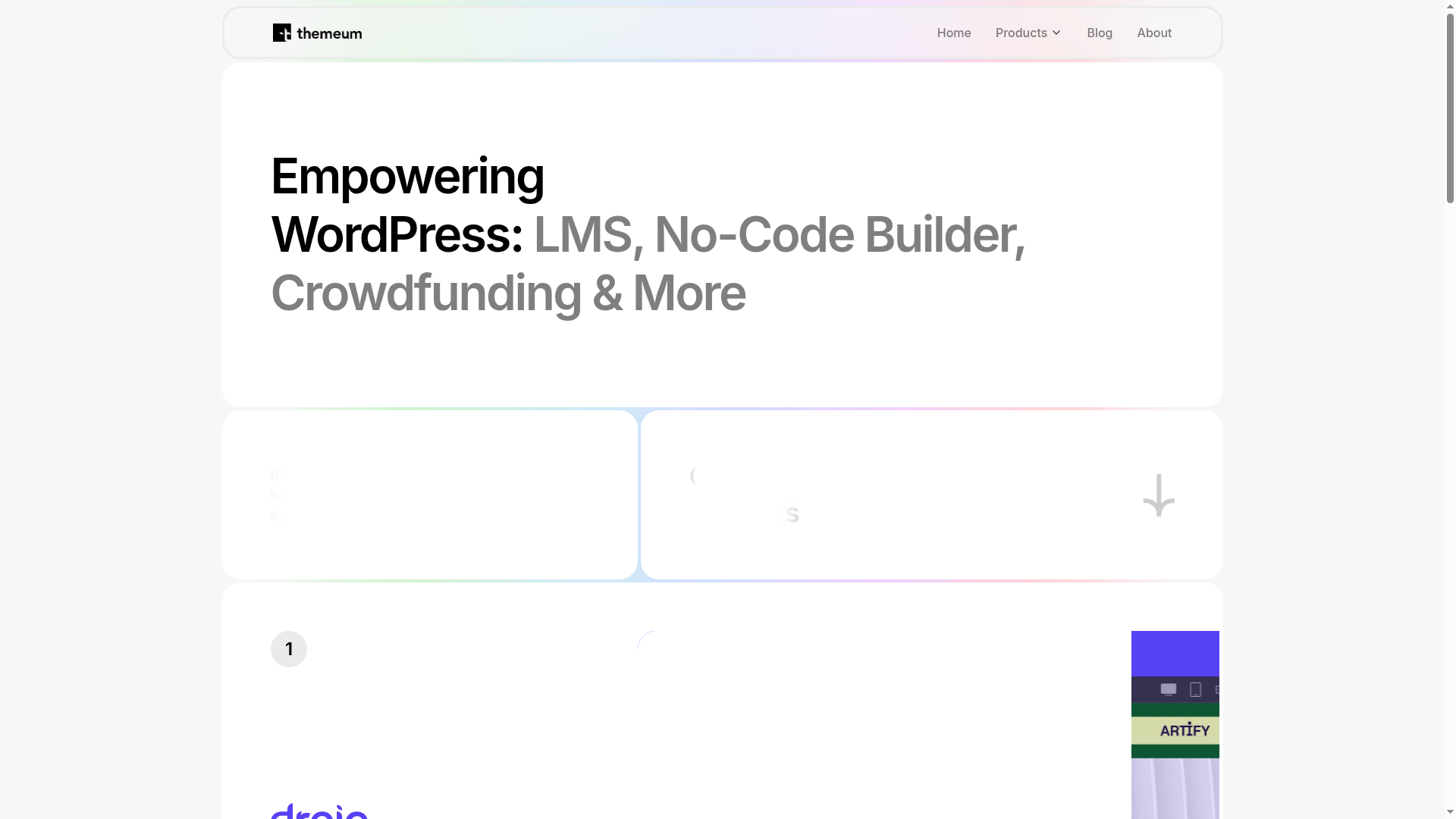Click the themeum logo icon
The image size is (1456, 819).
point(281,33)
